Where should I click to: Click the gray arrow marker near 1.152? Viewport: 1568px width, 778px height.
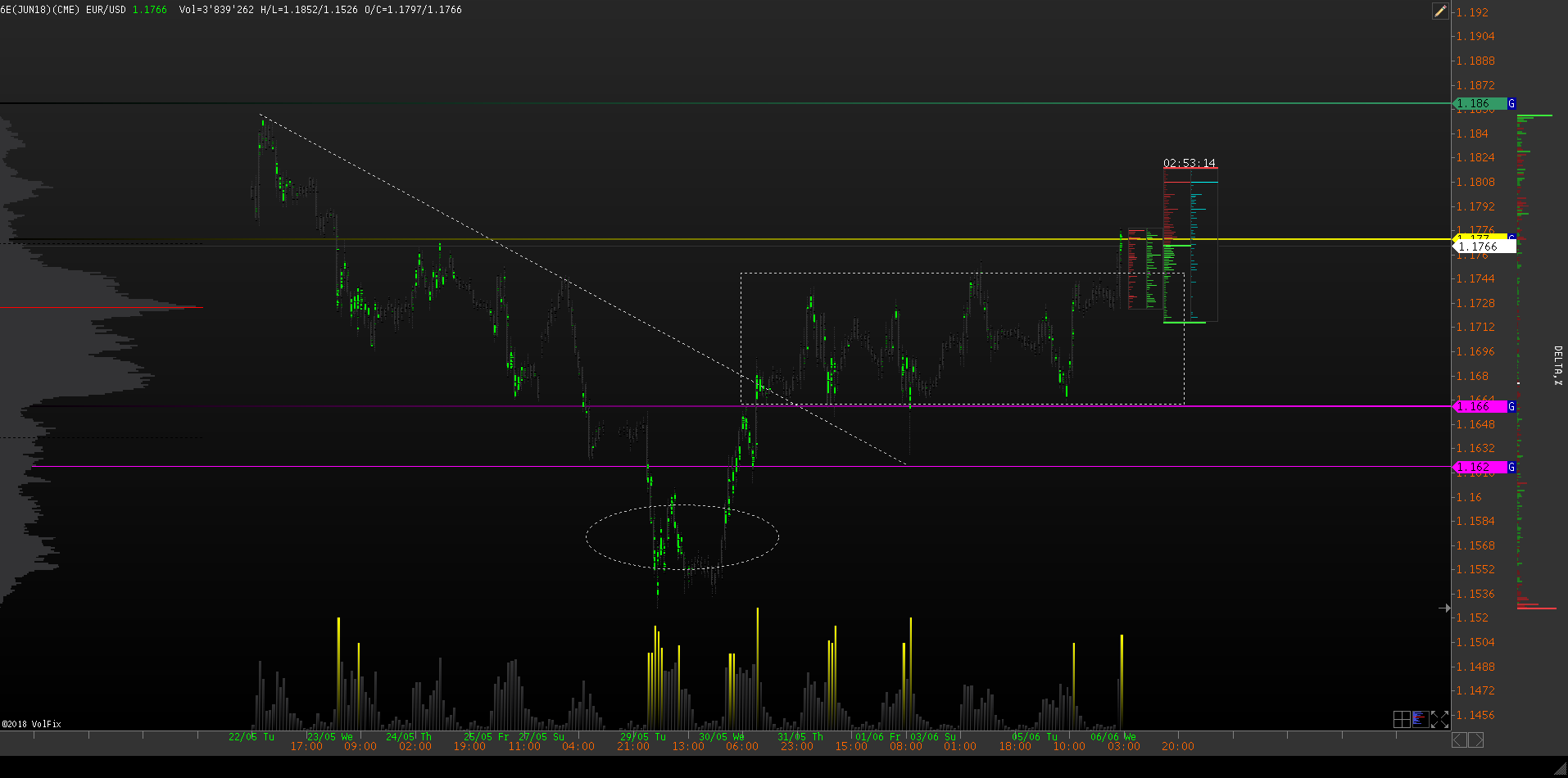click(1444, 608)
